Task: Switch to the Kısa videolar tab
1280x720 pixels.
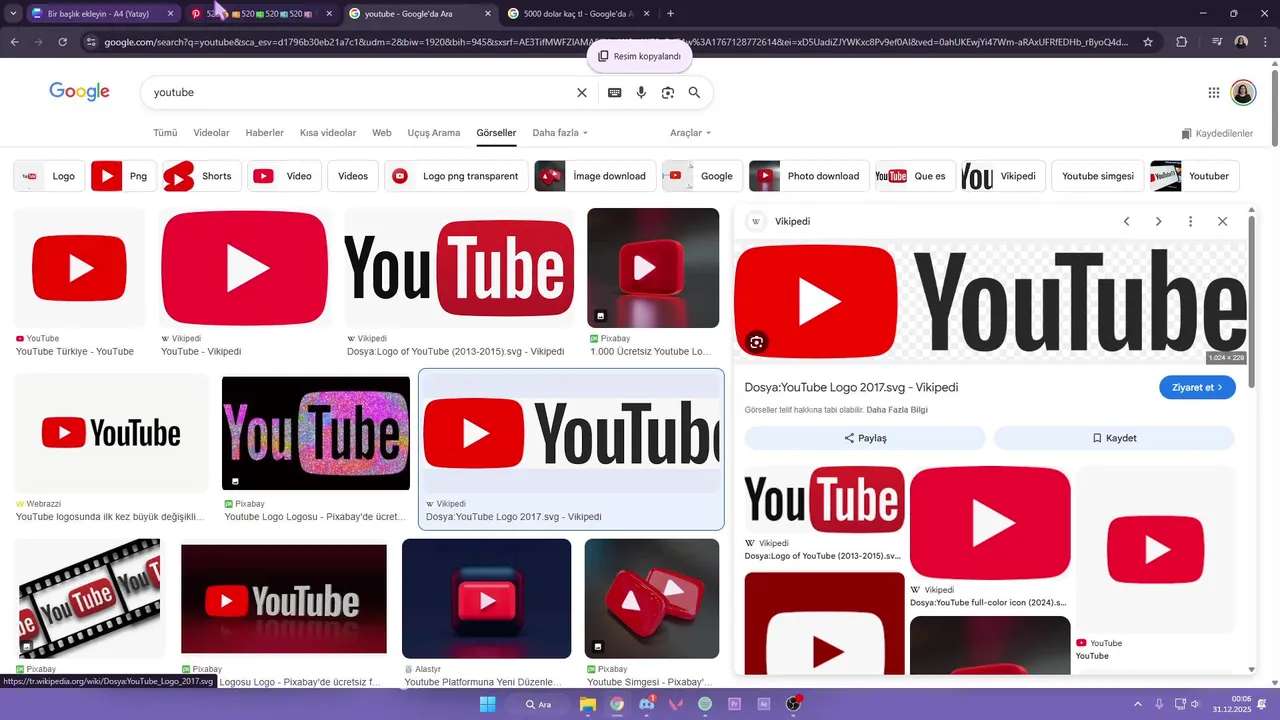Action: click(x=328, y=133)
